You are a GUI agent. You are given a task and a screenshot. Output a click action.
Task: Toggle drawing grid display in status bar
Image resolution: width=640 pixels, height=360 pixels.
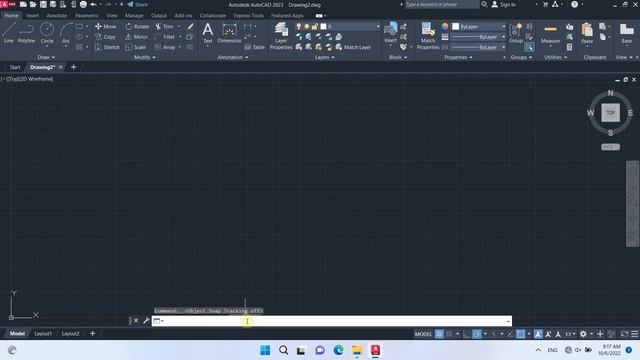439,334
